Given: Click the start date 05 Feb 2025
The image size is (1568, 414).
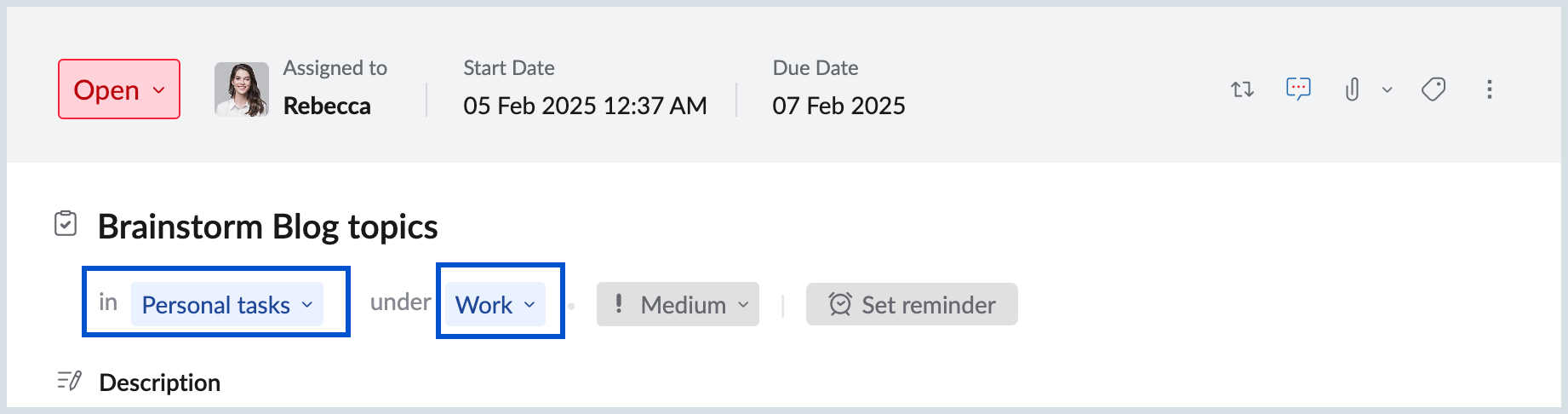Looking at the screenshot, I should coord(585,106).
